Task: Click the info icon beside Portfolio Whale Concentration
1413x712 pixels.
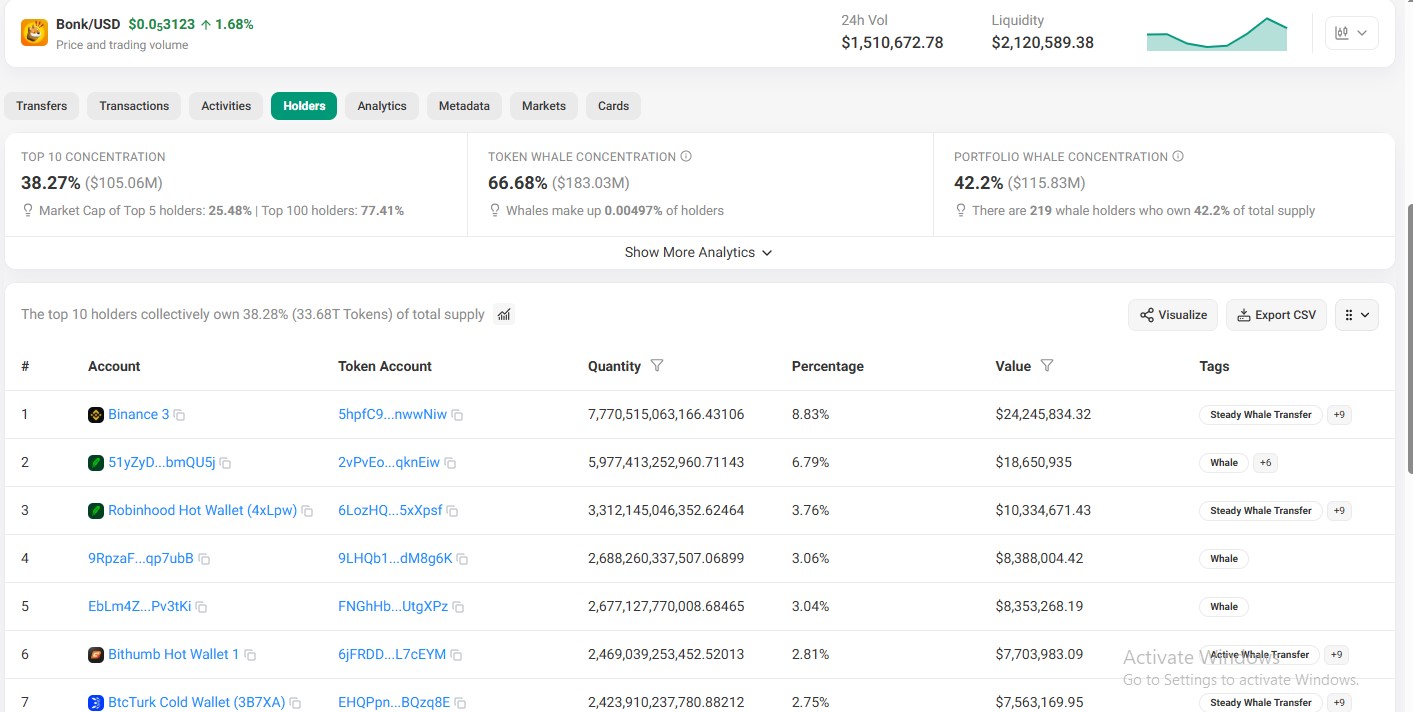Action: click(x=1178, y=156)
